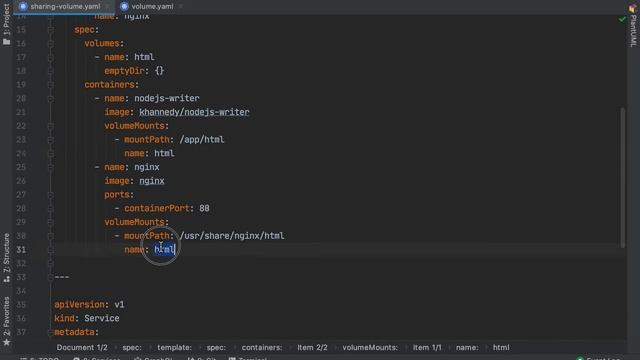Viewport: 640px width, 360px height.
Task: Place cursor on emptyDir: {} line
Action: tap(134, 71)
